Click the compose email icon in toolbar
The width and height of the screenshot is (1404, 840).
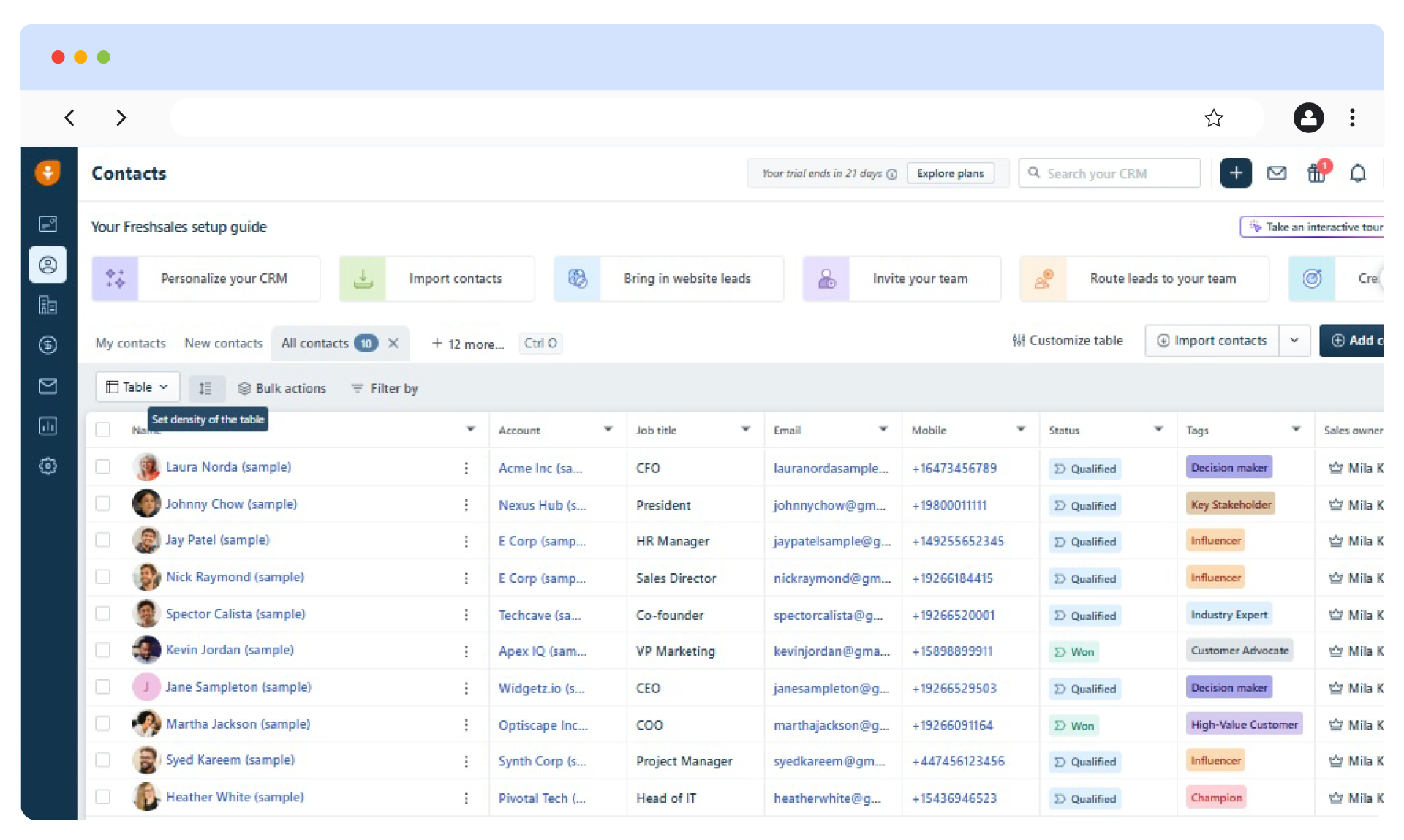1277,173
